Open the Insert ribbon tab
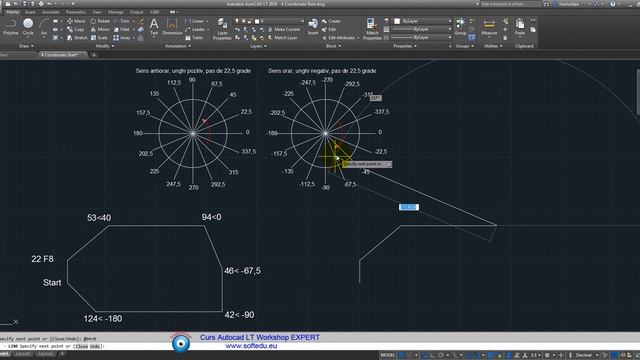 click(x=30, y=12)
